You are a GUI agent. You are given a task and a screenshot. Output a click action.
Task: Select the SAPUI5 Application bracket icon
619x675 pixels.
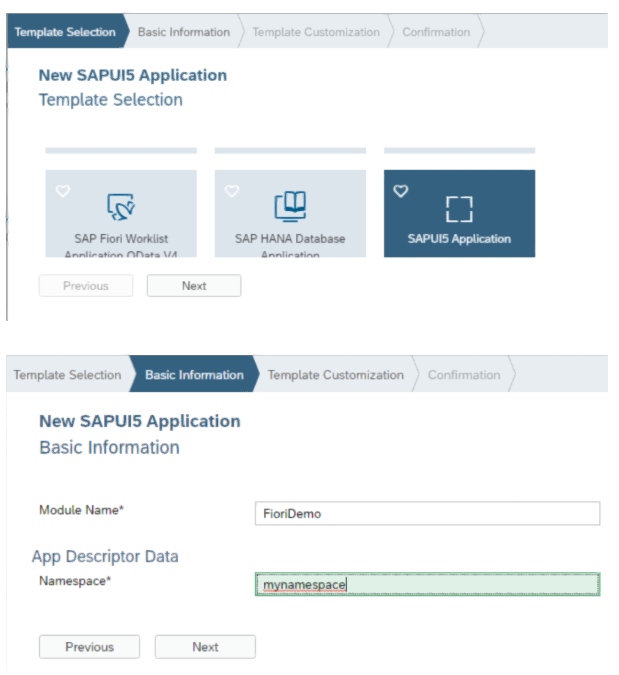pyautogui.click(x=459, y=209)
